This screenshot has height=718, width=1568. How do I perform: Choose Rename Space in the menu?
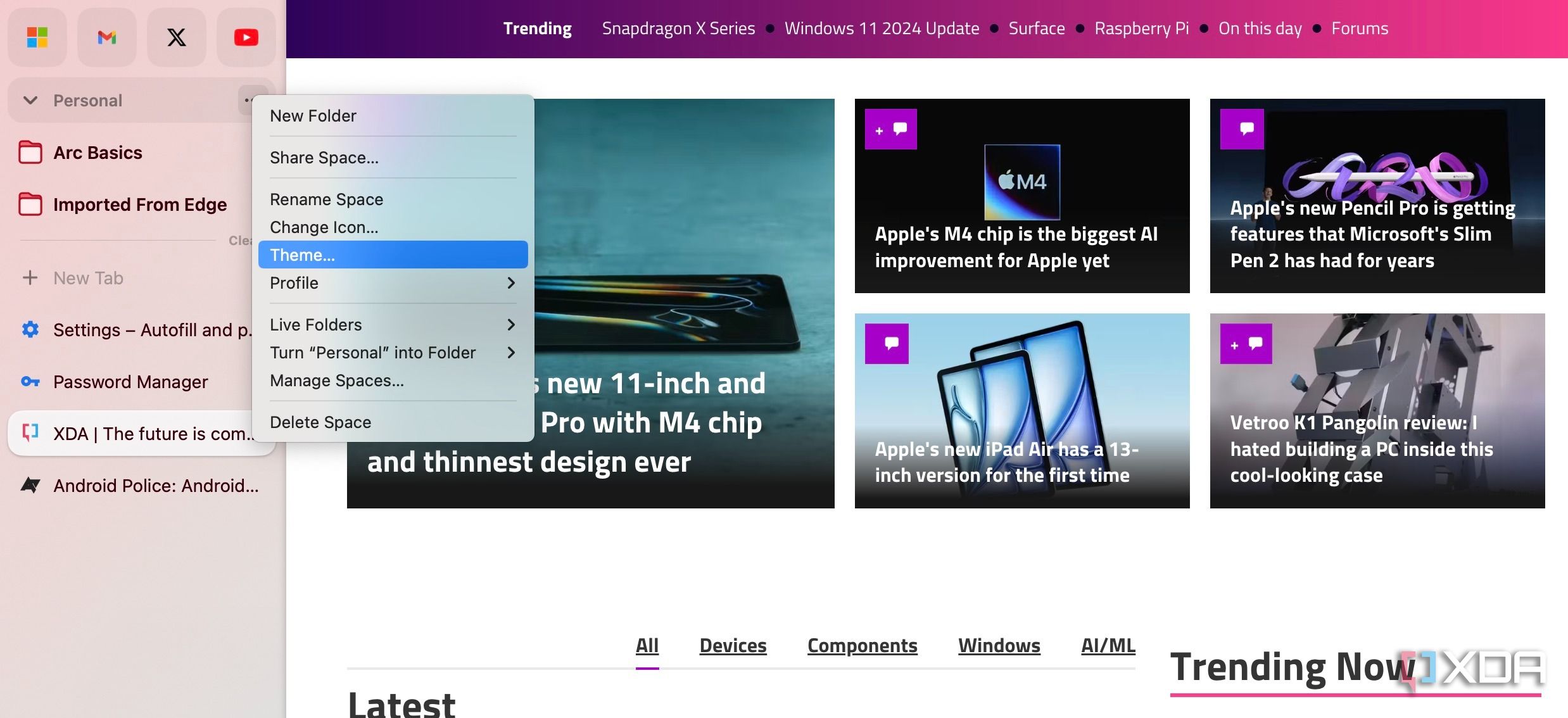click(326, 199)
